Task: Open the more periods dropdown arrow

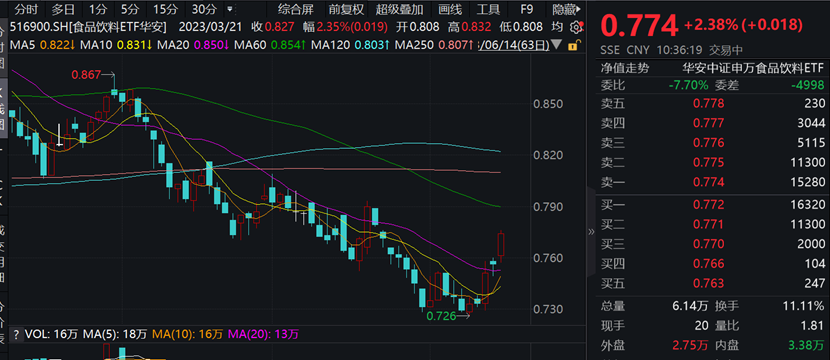Action: point(229,10)
